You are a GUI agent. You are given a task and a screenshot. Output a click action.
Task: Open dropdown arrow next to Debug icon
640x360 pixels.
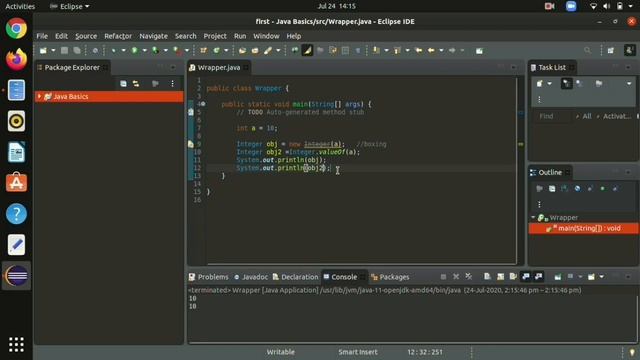(x=123, y=51)
